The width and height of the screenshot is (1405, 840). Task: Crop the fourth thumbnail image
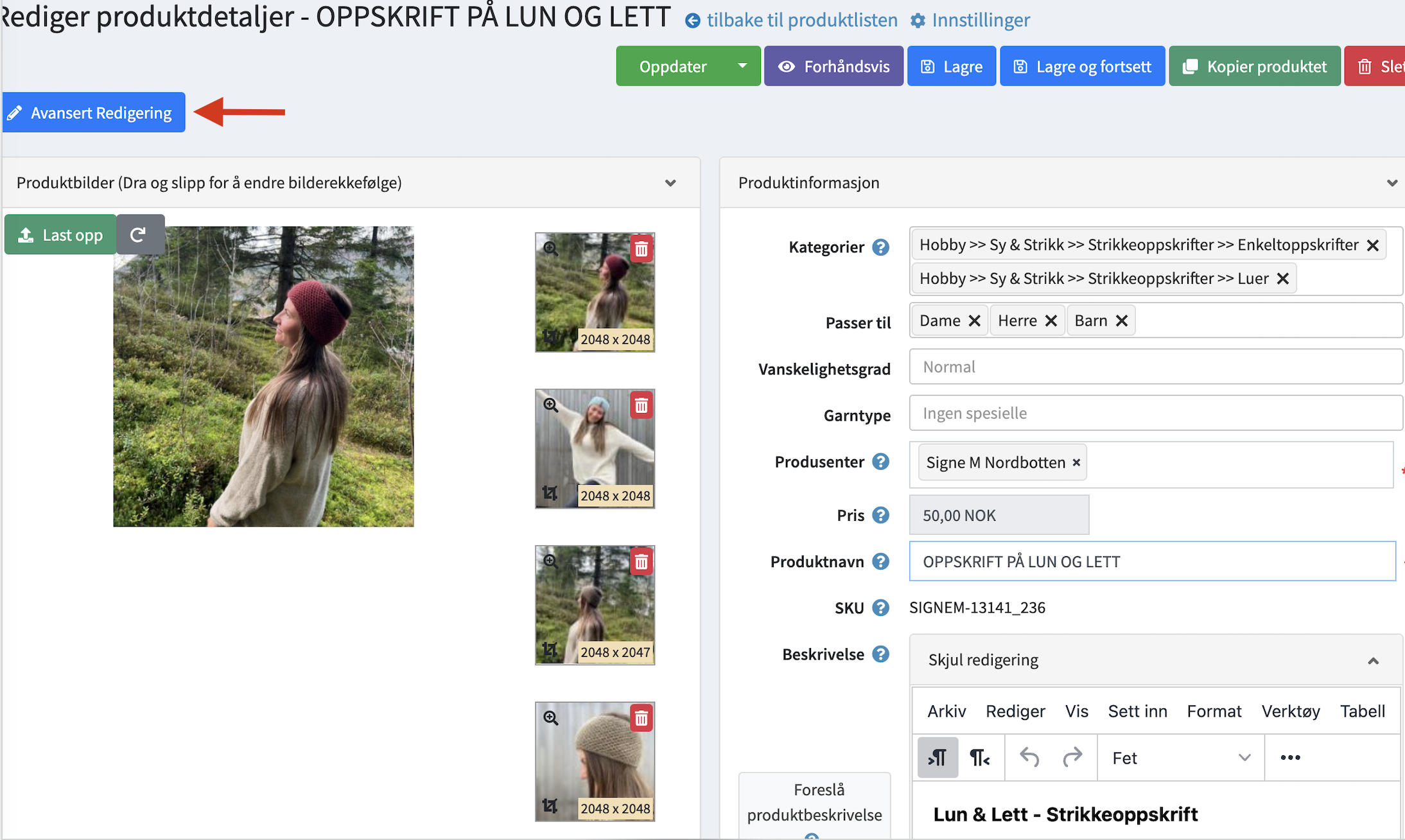(x=550, y=805)
